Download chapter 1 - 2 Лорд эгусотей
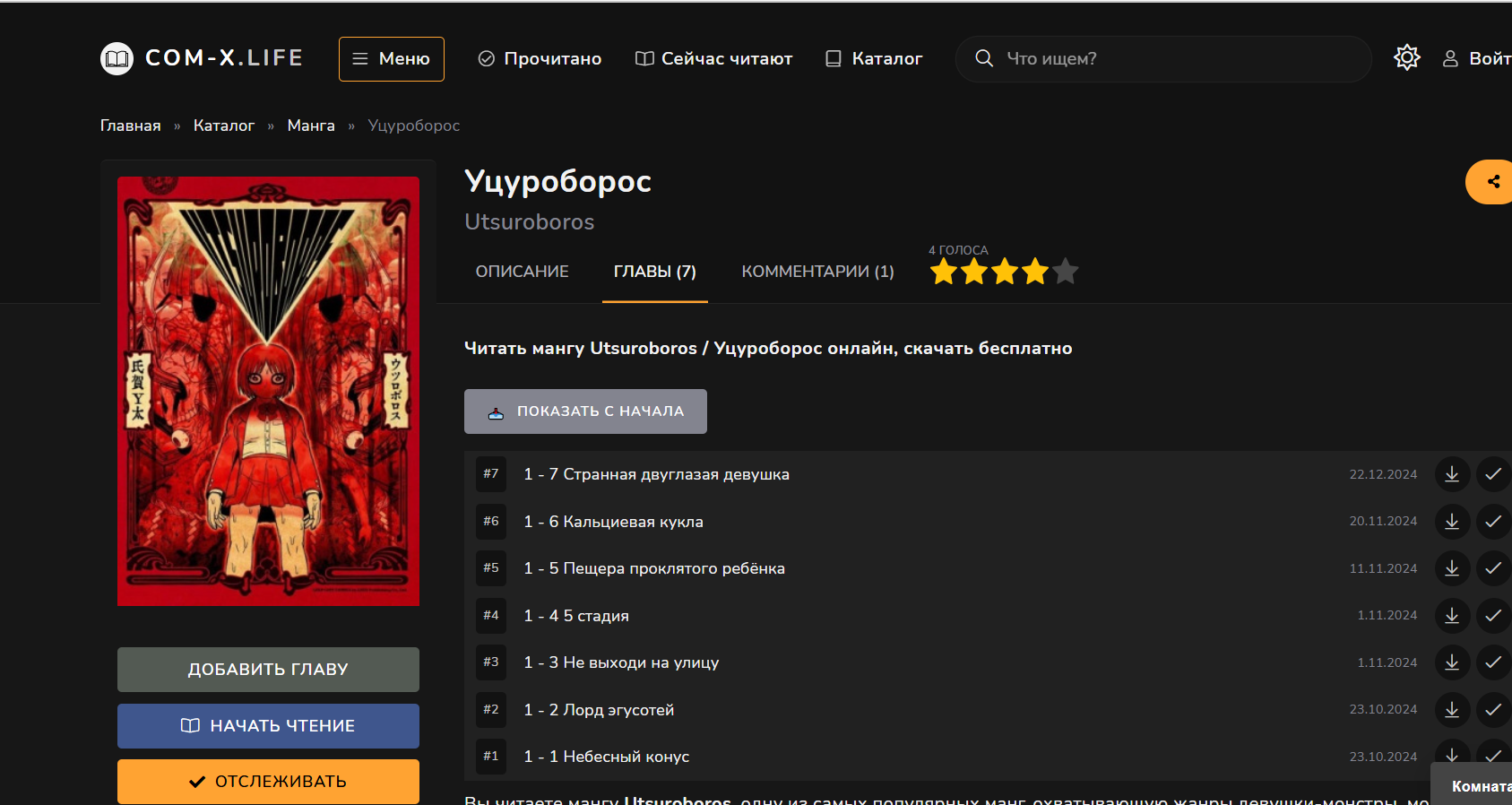This screenshot has height=805, width=1512. pos(1452,710)
